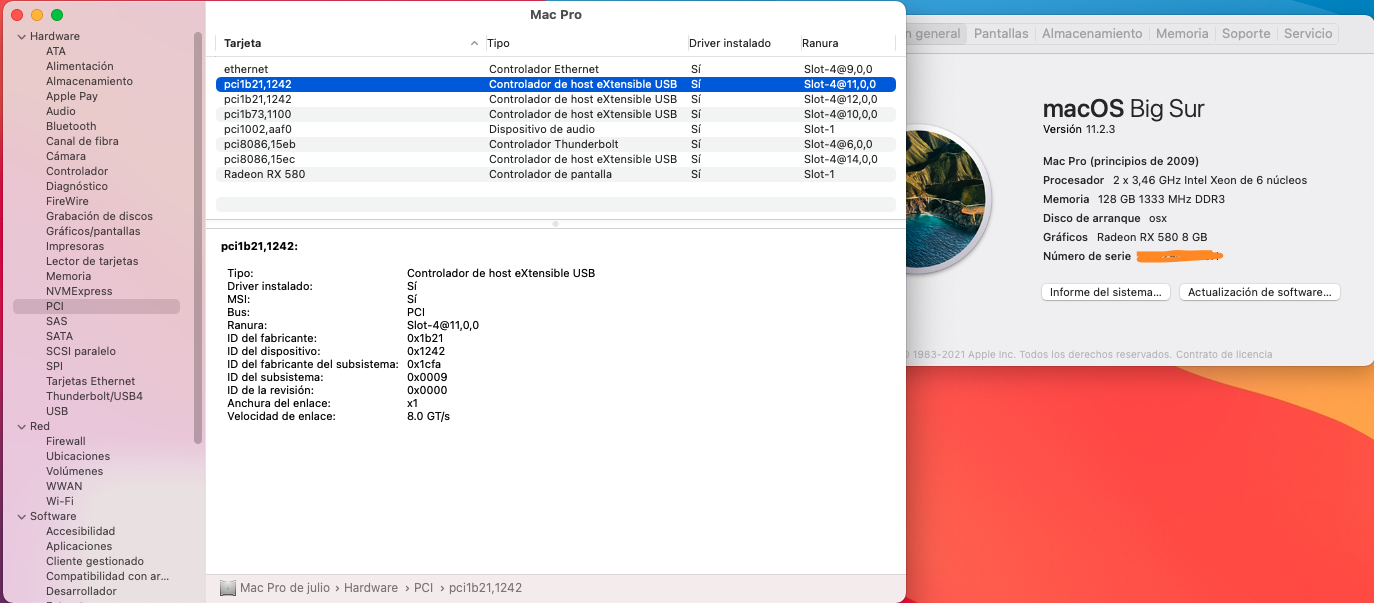Image resolution: width=1374 pixels, height=603 pixels.
Task: Select USB in the sidebar
Action: point(57,411)
